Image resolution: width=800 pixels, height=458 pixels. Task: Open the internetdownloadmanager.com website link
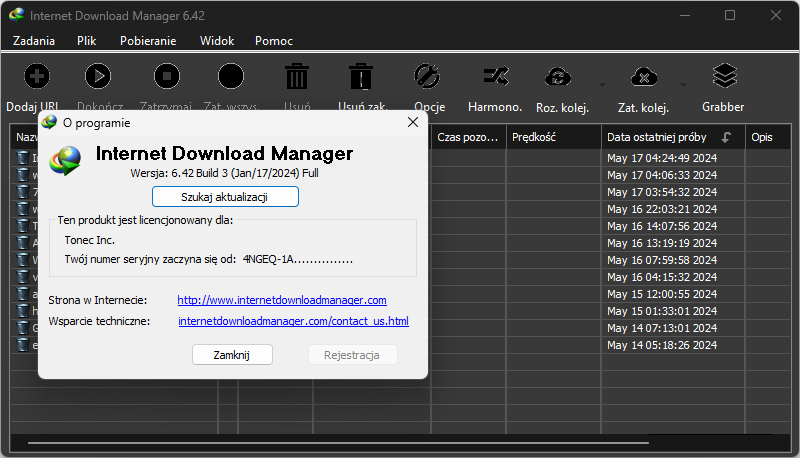click(x=282, y=300)
